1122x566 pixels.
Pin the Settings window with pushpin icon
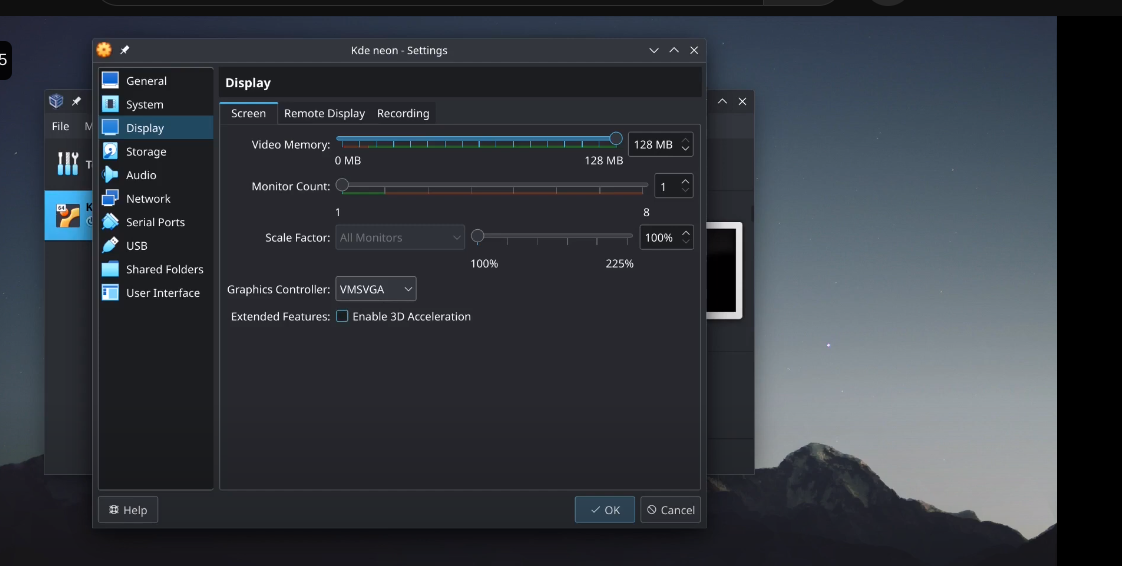[x=125, y=50]
